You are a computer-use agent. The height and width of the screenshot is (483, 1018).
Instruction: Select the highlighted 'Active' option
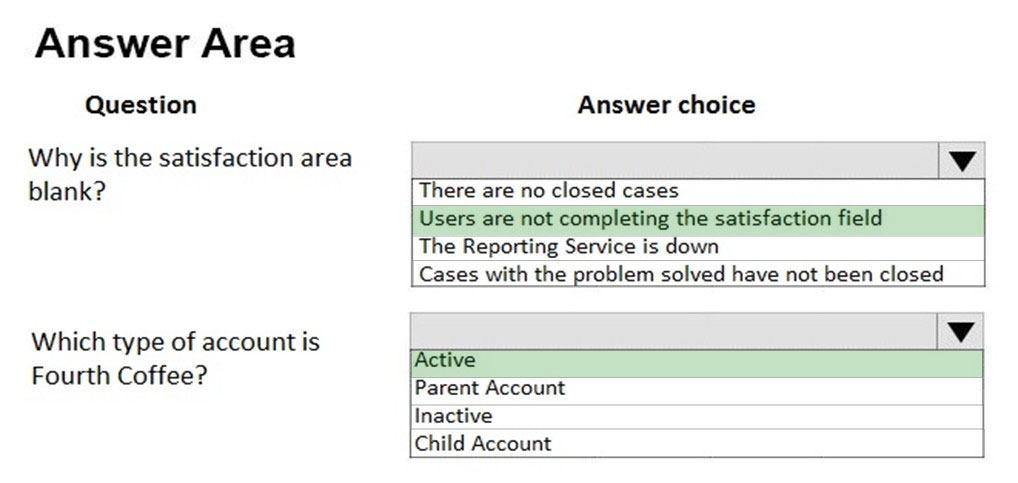697,361
